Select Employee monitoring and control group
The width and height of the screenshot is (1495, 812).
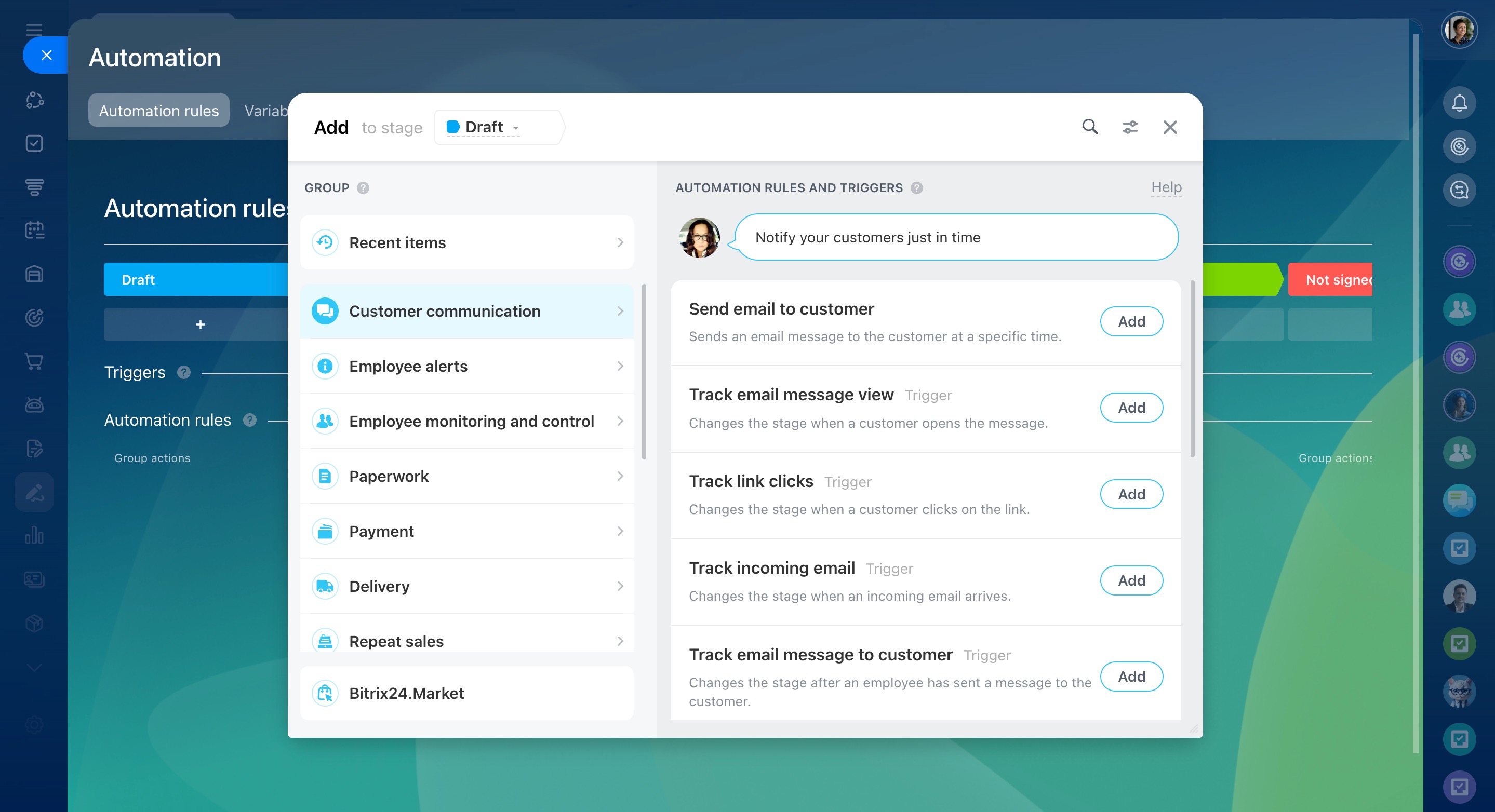[466, 421]
